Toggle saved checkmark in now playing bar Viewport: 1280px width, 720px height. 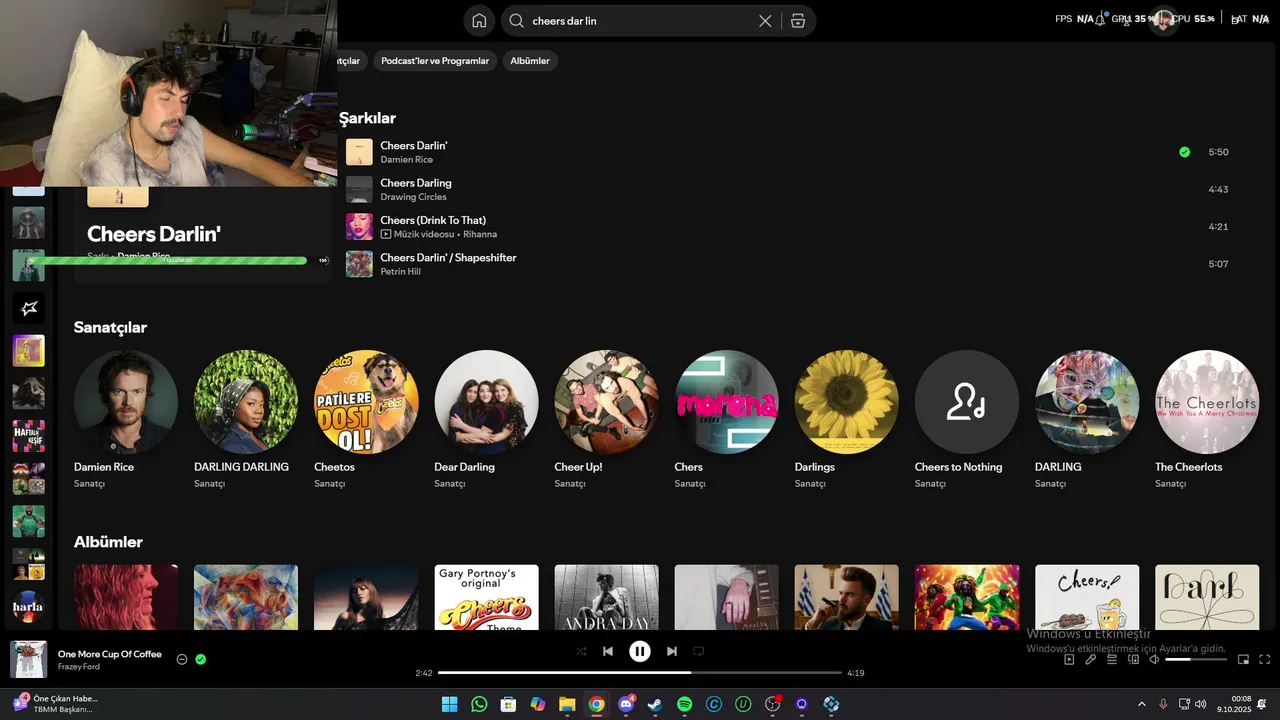pos(200,659)
